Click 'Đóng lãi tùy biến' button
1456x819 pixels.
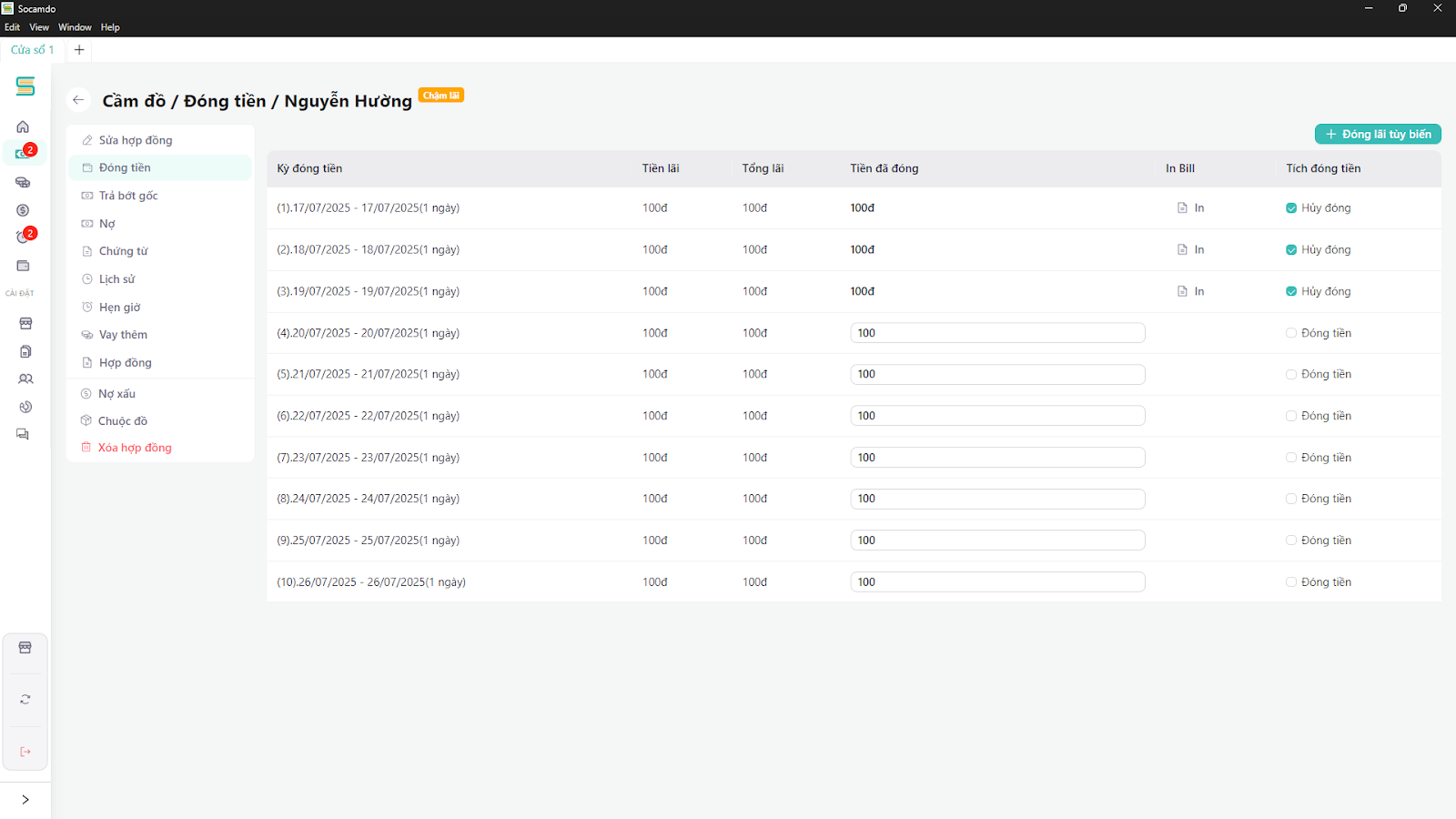(1377, 135)
